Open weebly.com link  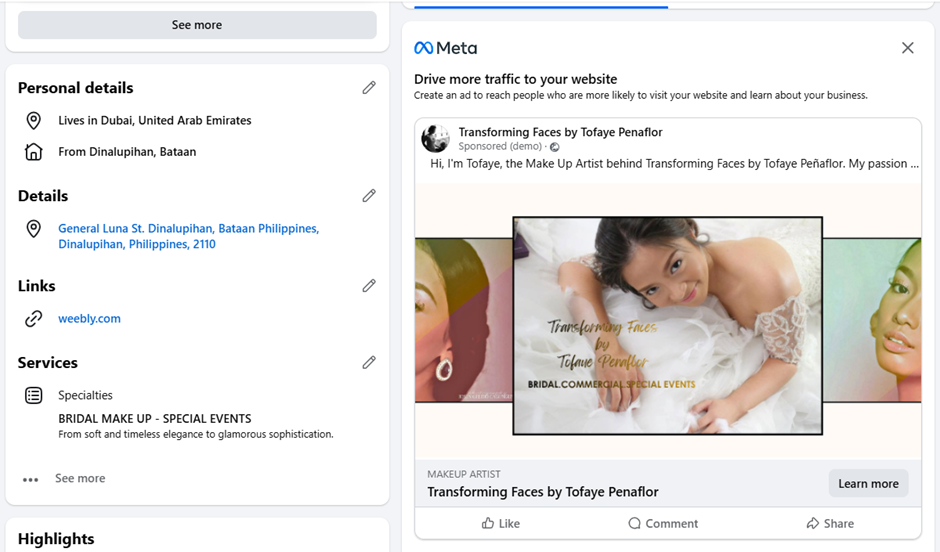pos(89,318)
